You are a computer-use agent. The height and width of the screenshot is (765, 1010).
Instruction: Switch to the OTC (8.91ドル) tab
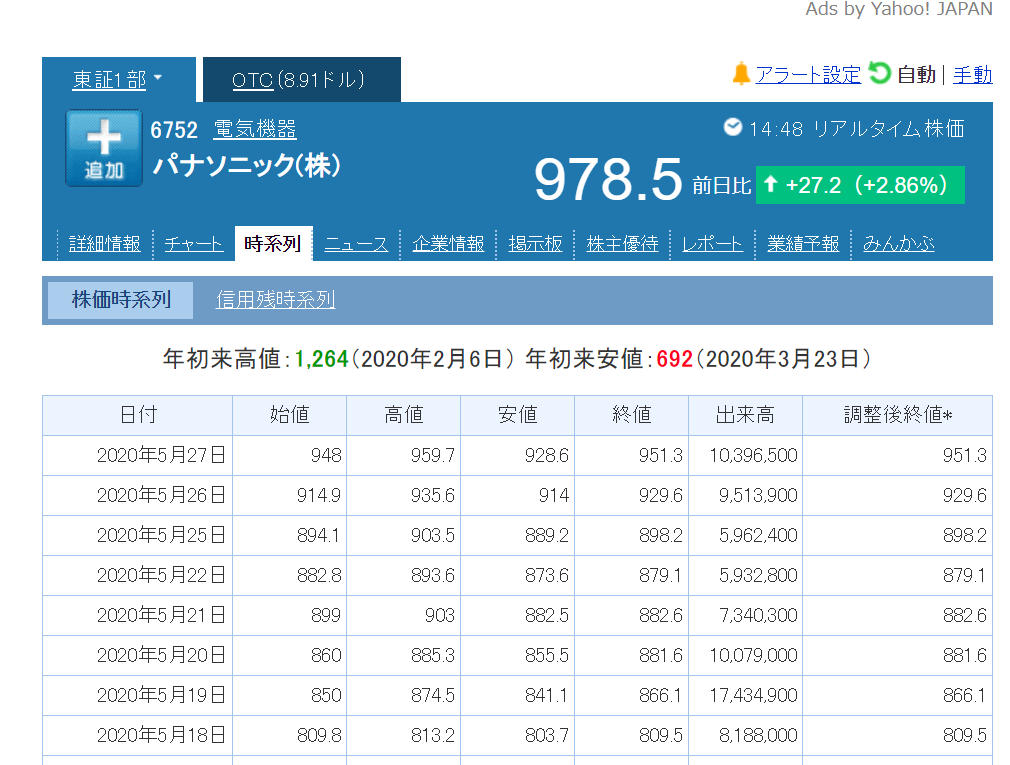[301, 79]
